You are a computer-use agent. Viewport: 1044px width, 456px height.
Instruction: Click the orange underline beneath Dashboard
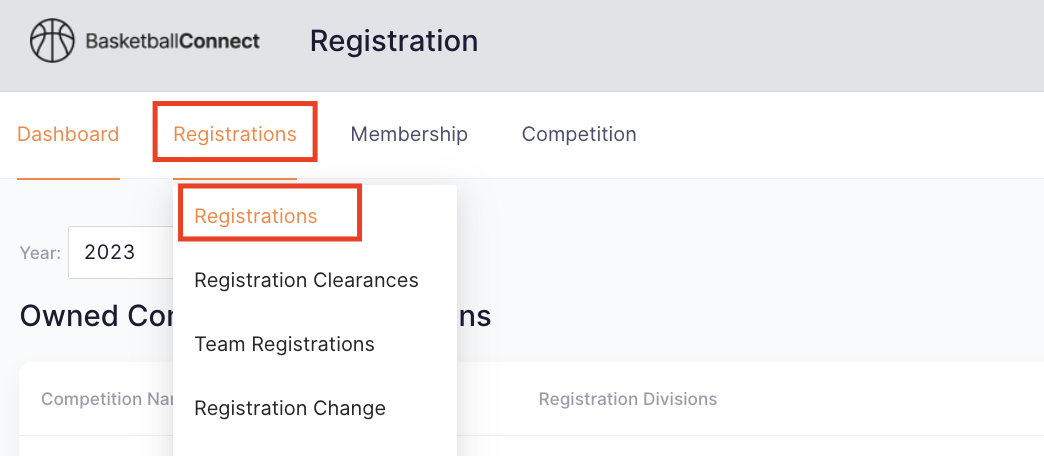(x=68, y=178)
